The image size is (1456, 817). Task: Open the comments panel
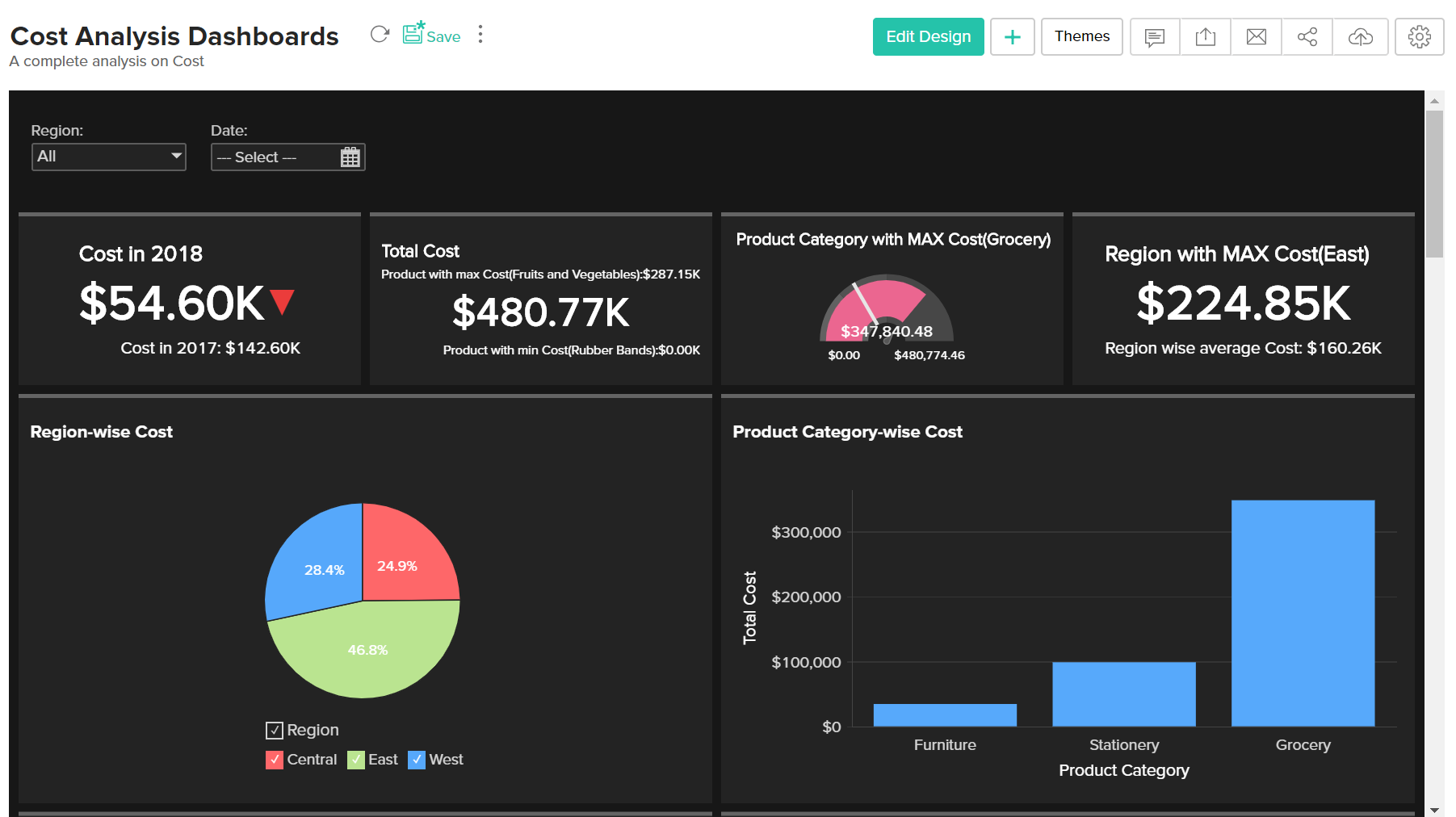point(1154,36)
